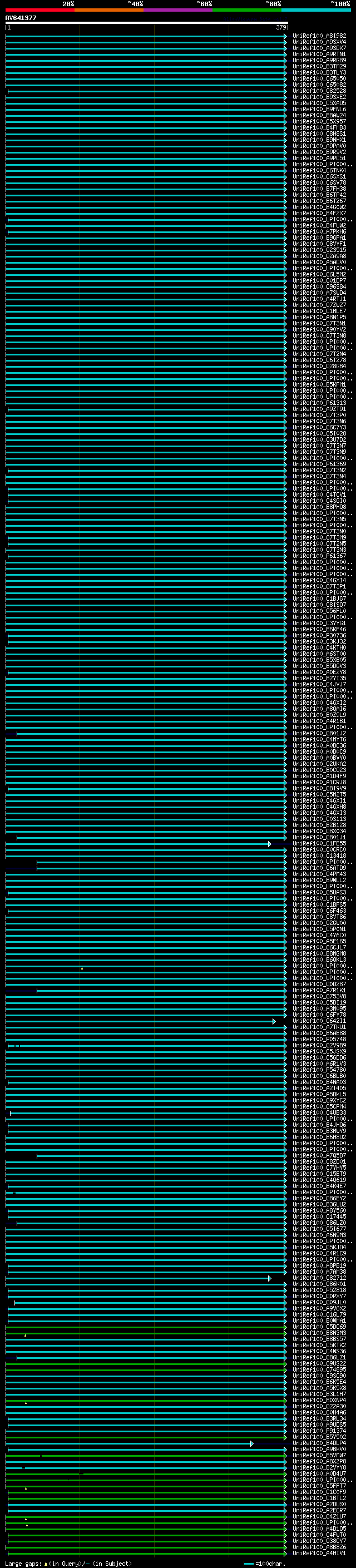Select the UniRef100_Q0D287 row label
Image resolution: width=356 pixels, height=1568 pixels.
tap(319, 985)
